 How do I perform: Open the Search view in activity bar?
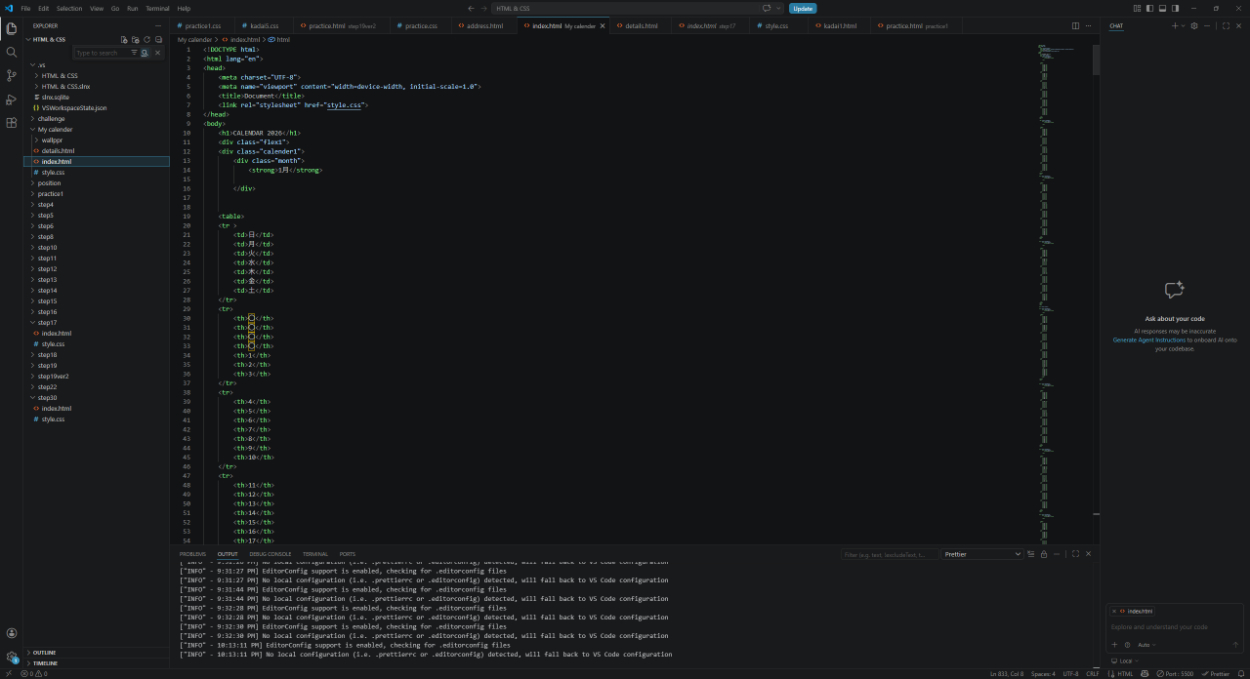(12, 52)
